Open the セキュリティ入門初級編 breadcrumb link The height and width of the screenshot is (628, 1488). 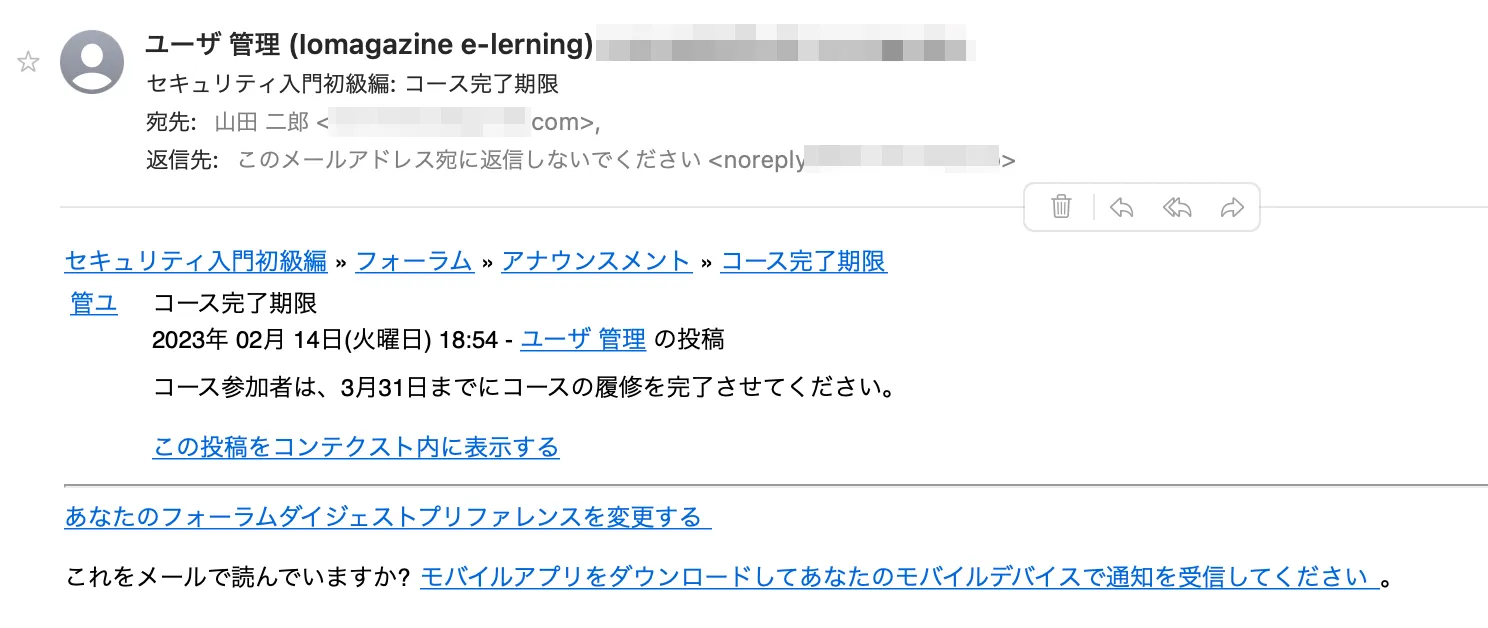196,262
